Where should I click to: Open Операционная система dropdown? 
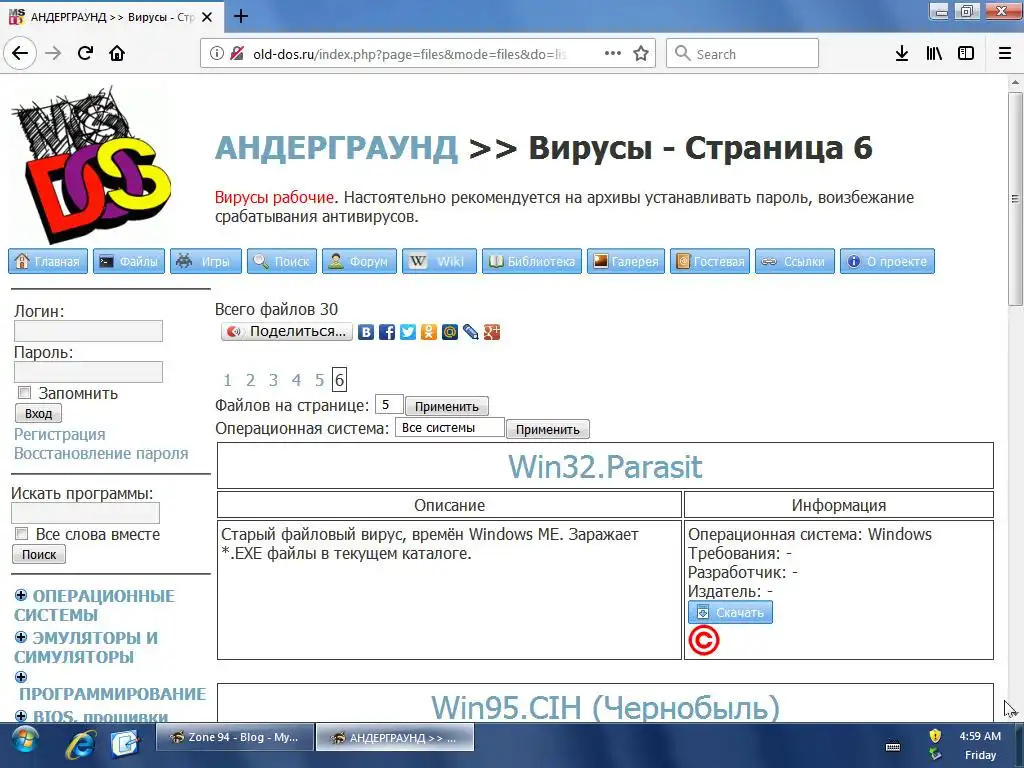click(x=449, y=428)
